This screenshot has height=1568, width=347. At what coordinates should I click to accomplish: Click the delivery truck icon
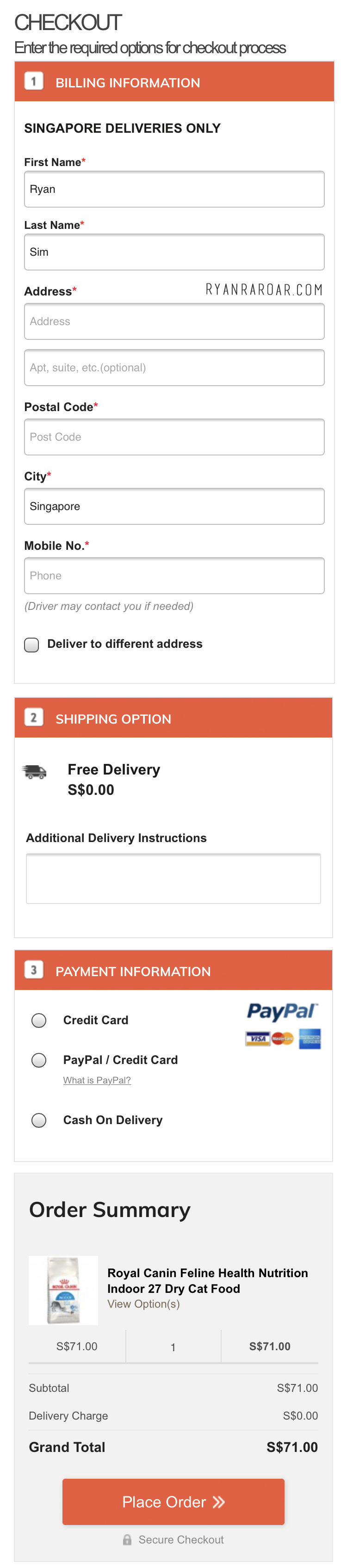pos(34,771)
